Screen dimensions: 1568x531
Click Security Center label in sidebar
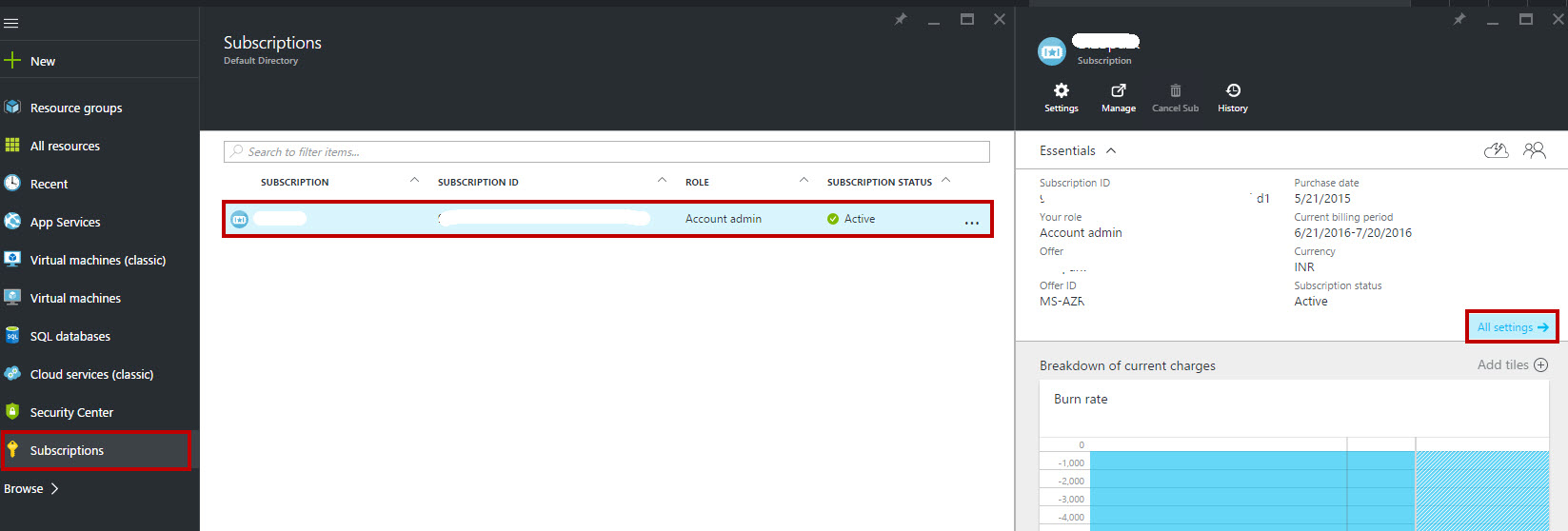[x=71, y=412]
